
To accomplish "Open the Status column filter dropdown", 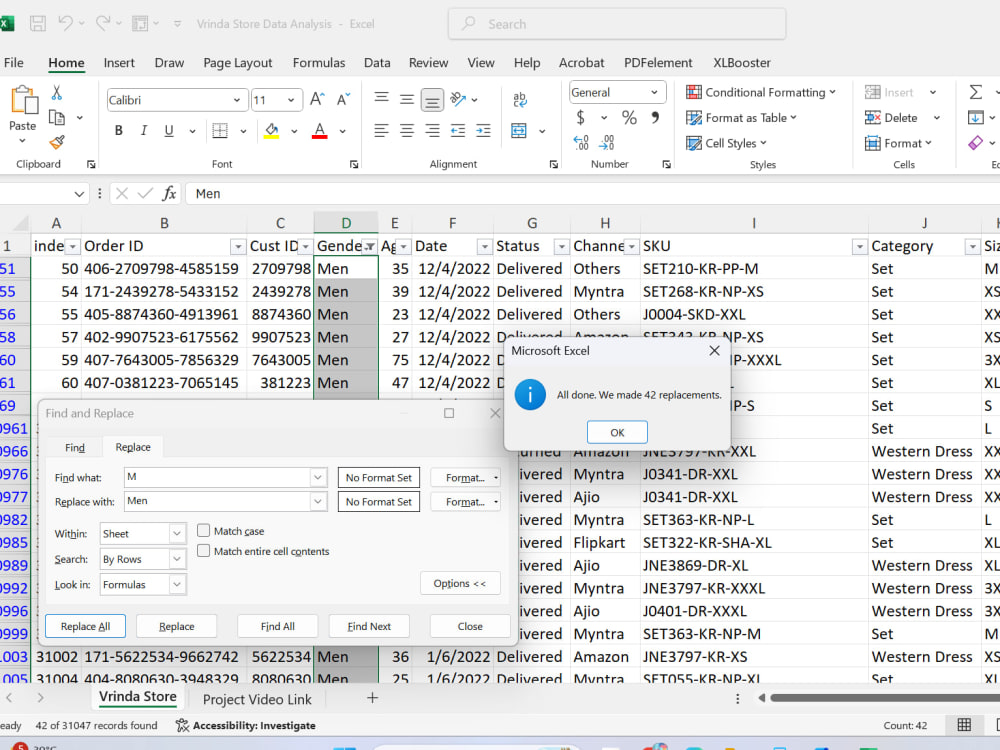I will 561,246.
